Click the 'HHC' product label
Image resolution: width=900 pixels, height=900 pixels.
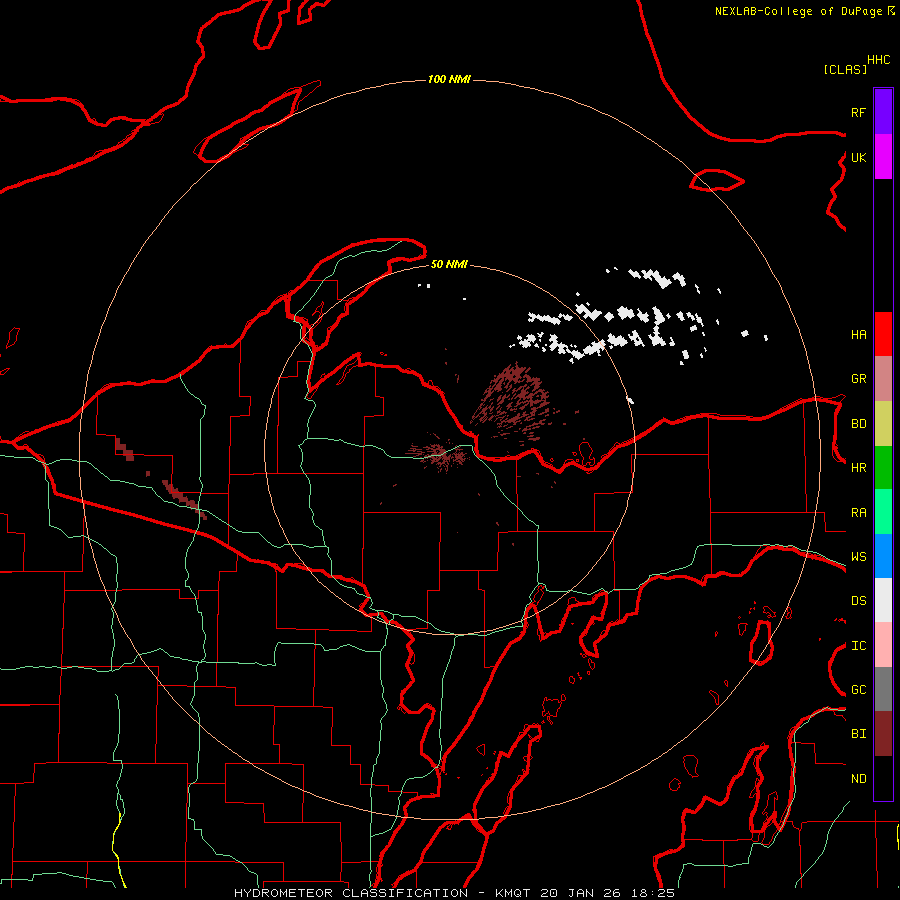point(878,60)
